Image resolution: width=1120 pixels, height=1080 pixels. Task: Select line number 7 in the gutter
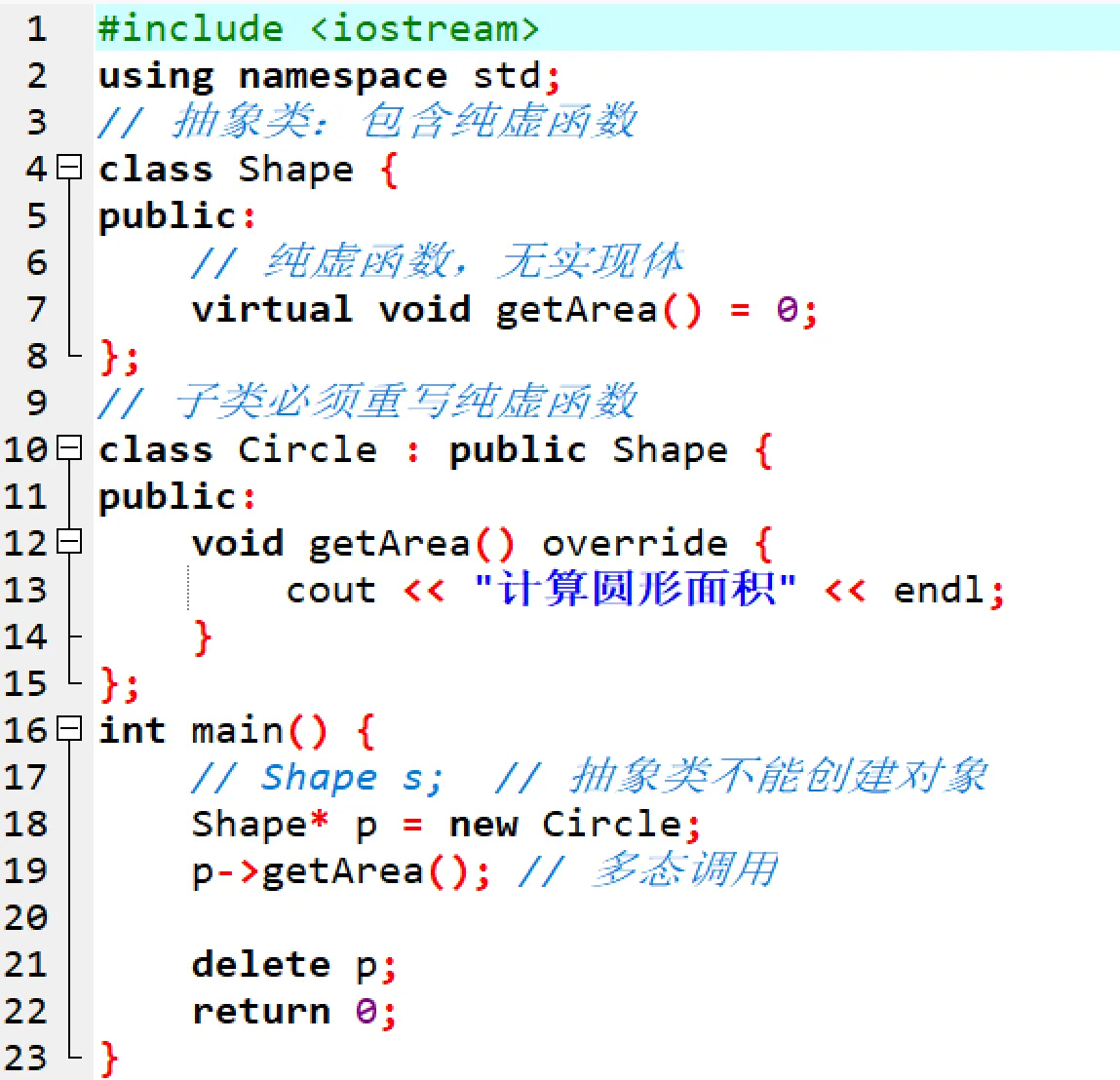[37, 309]
